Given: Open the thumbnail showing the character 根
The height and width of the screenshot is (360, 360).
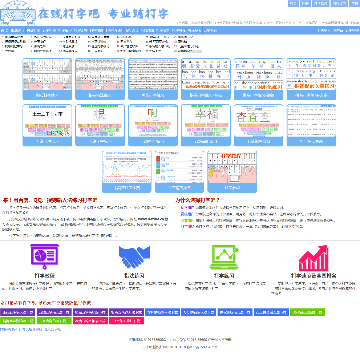Looking at the screenshot, I should [x=100, y=121].
